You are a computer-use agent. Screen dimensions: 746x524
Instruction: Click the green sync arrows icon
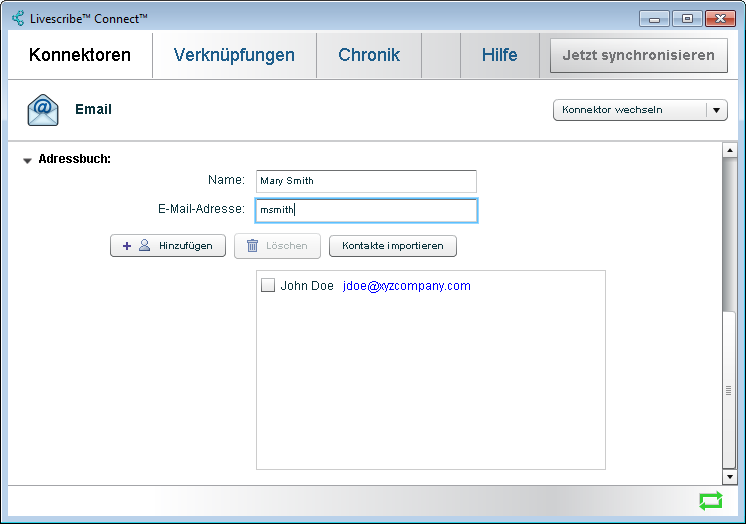[710, 501]
